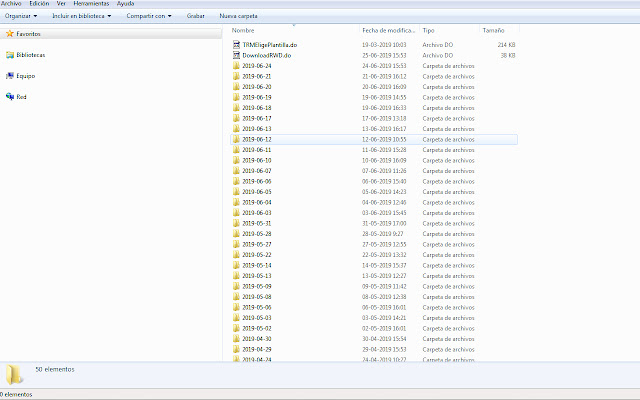Screen dimensions: 640x400
Task: Click the Bibliotecas icon in sidebar
Action: pos(9,55)
